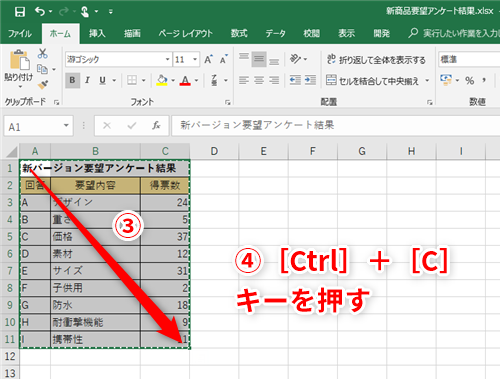This screenshot has width=500, height=379.
Task: Click the 貼り付け paste button
Action: click(19, 69)
